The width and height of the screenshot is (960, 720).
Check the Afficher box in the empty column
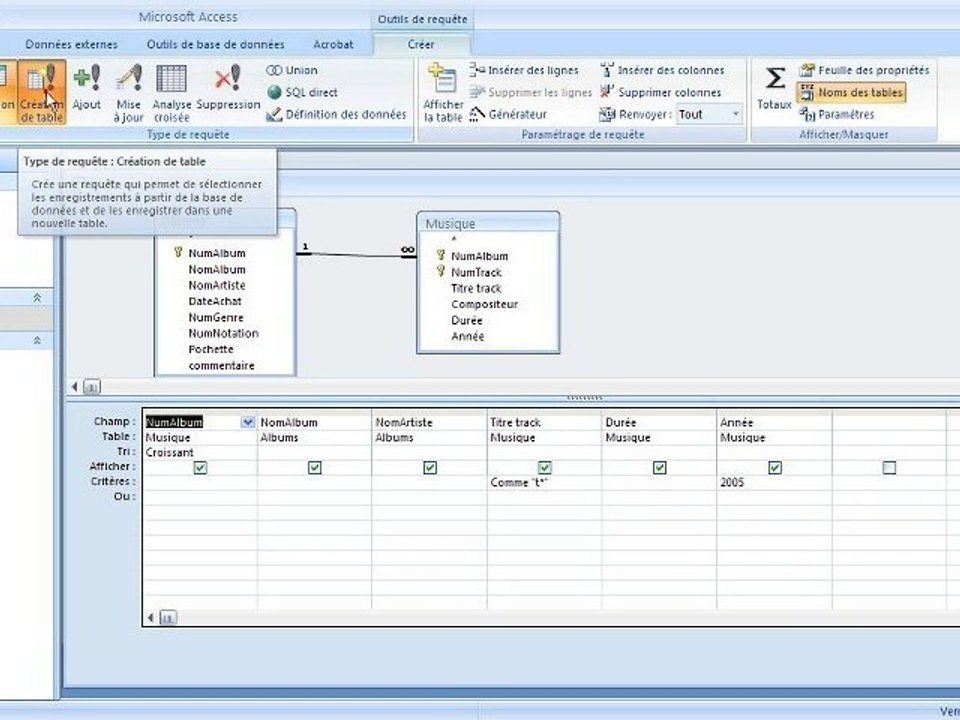[x=890, y=468]
